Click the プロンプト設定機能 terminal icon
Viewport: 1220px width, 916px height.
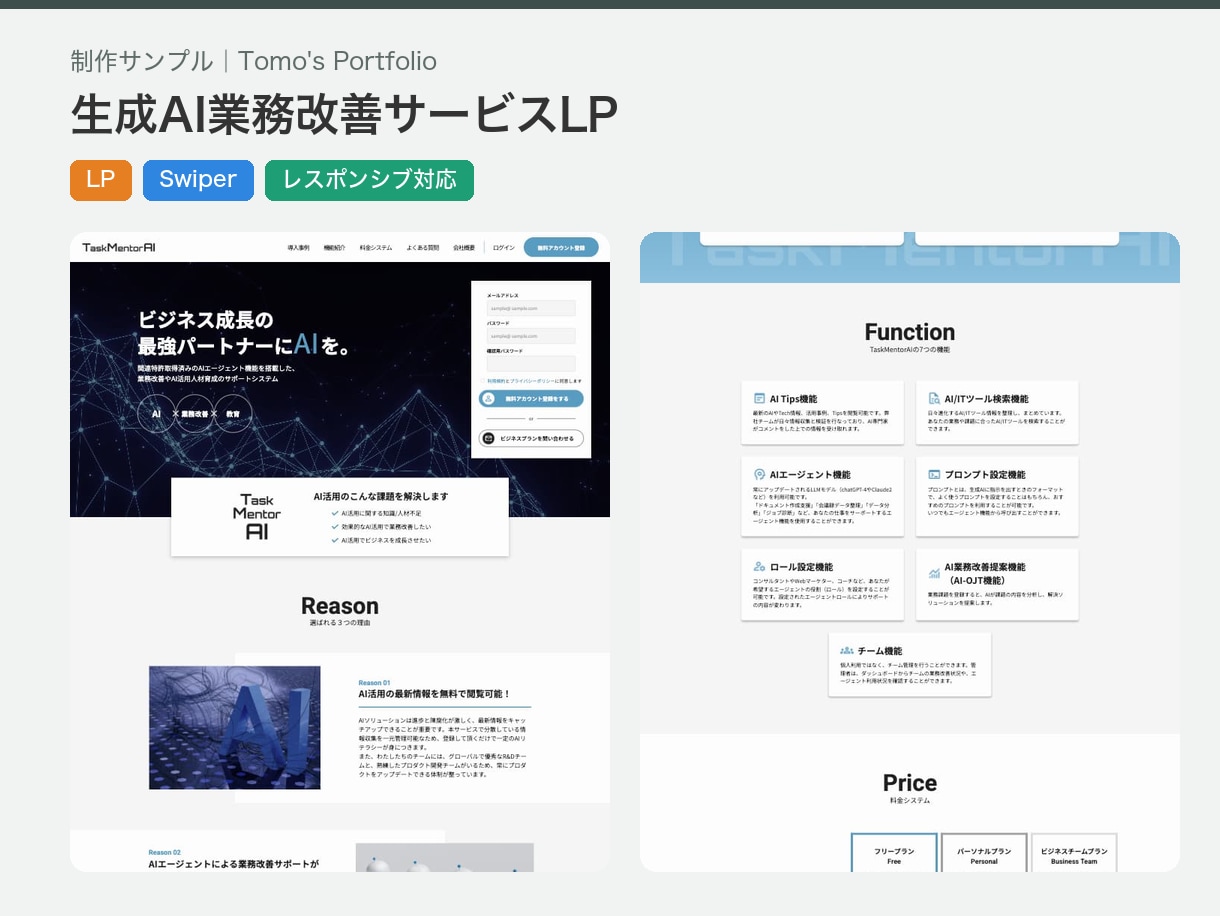934,474
